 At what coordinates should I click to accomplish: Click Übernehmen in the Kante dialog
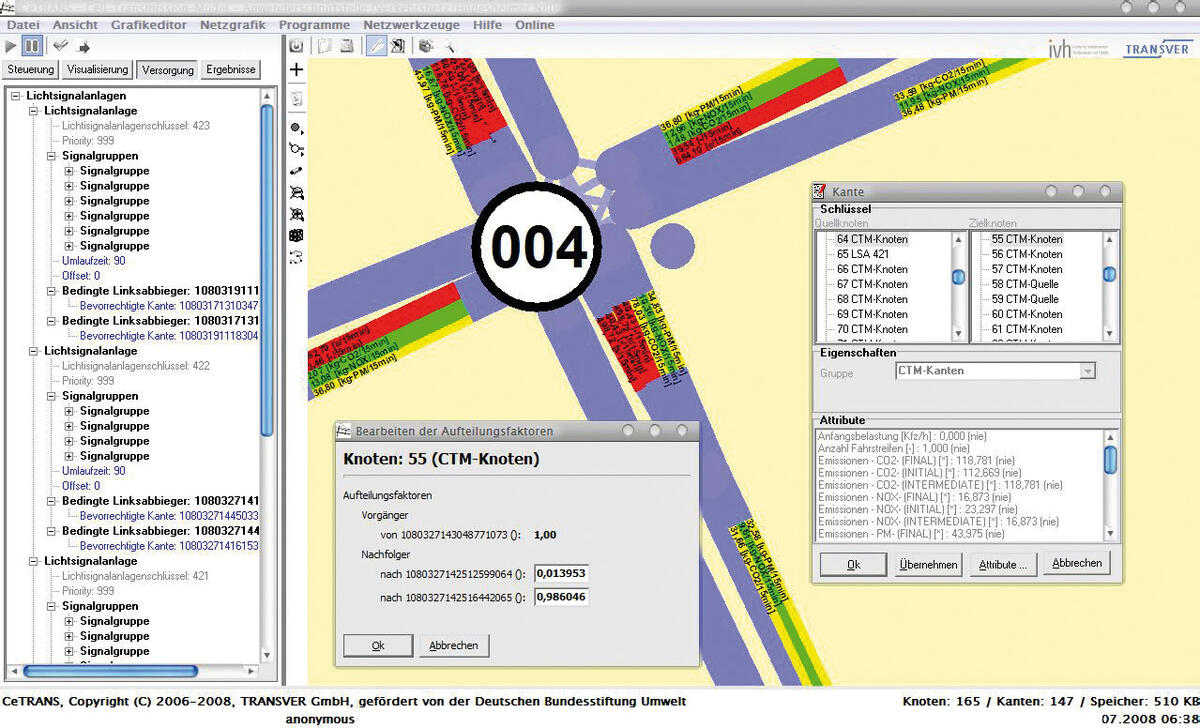pos(927,565)
